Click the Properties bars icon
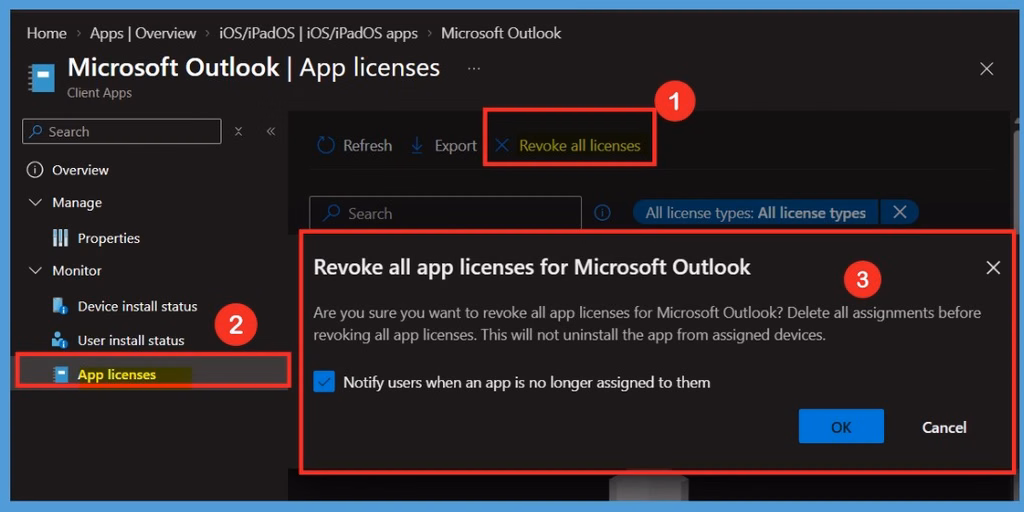Screen dimensions: 1024x512 pyautogui.click(x=60, y=238)
